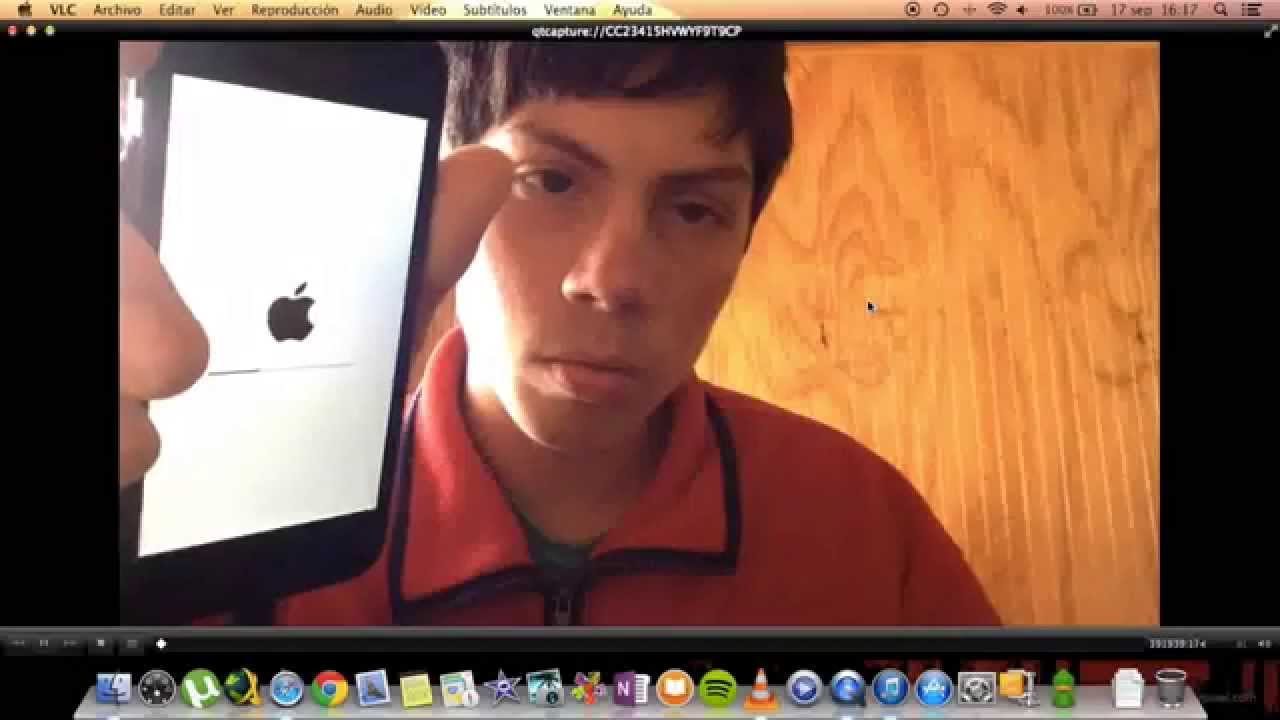Open the Audio menu
This screenshot has width=1280, height=720.
tap(374, 10)
